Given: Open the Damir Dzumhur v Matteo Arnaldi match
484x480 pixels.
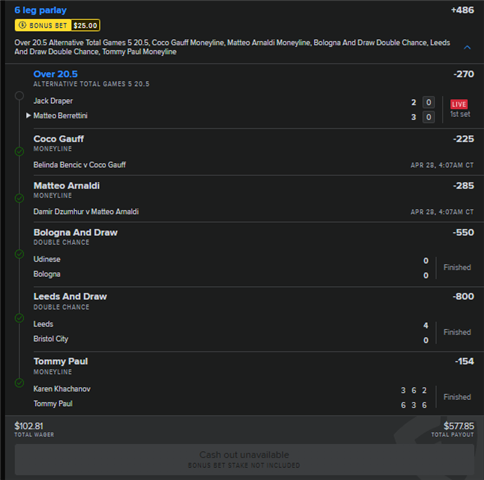Looking at the screenshot, I should (x=86, y=212).
